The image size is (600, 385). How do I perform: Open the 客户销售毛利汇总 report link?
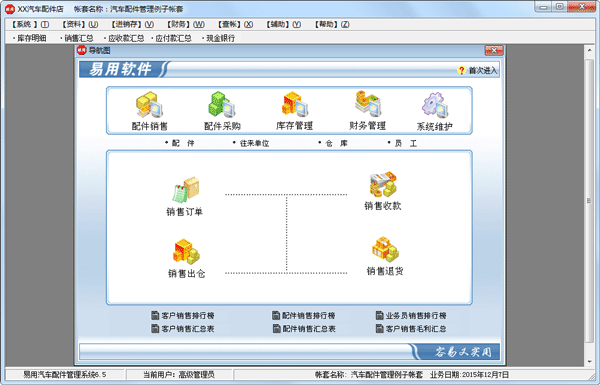pyautogui.click(x=411, y=329)
